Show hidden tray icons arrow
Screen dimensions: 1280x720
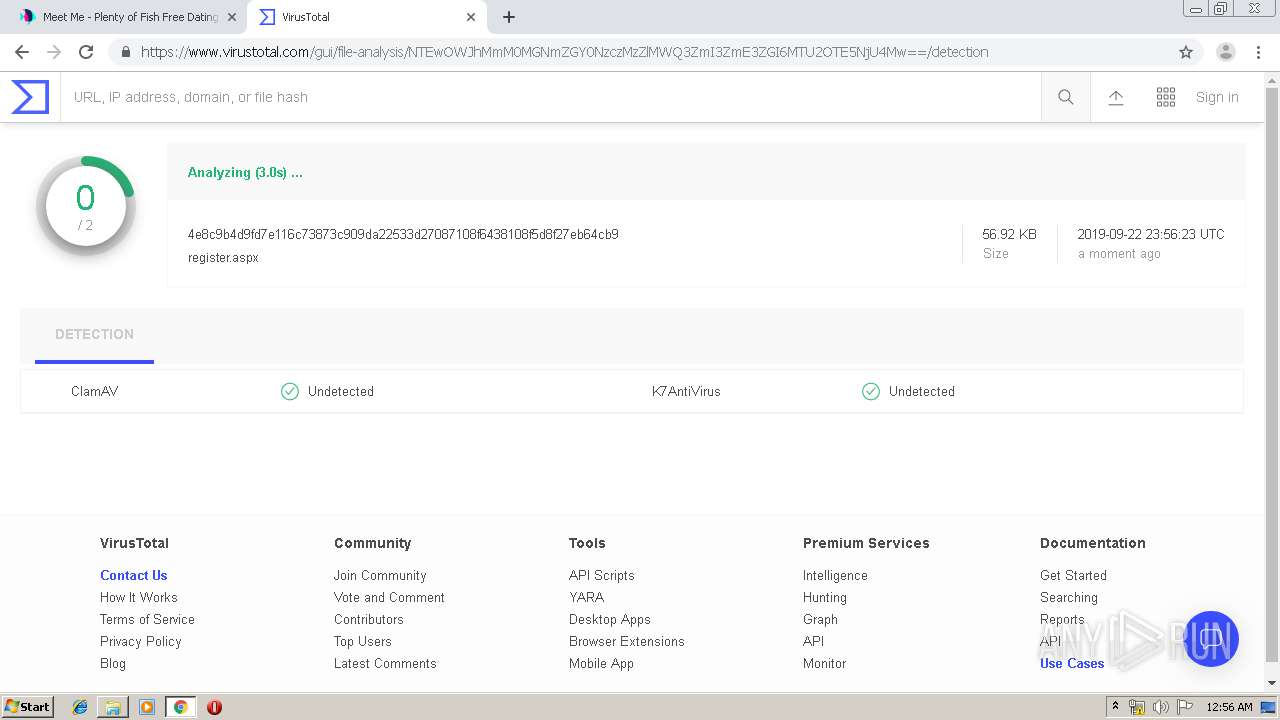tap(1115, 707)
